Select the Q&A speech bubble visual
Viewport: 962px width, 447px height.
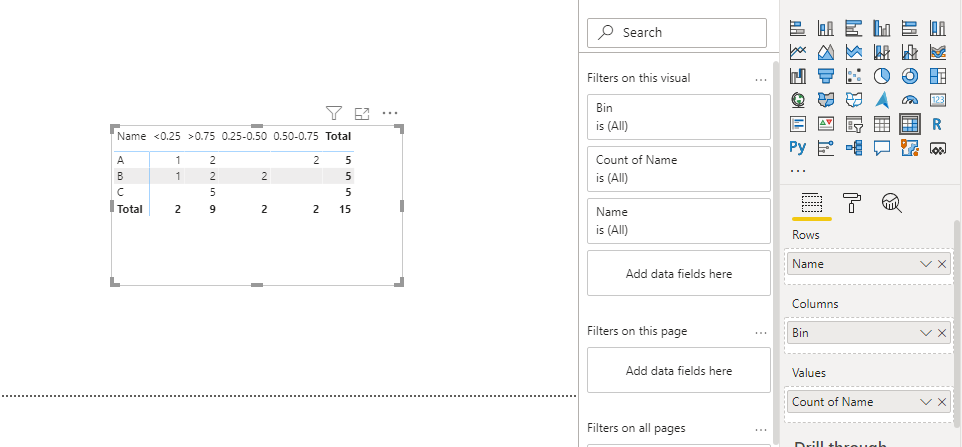882,147
